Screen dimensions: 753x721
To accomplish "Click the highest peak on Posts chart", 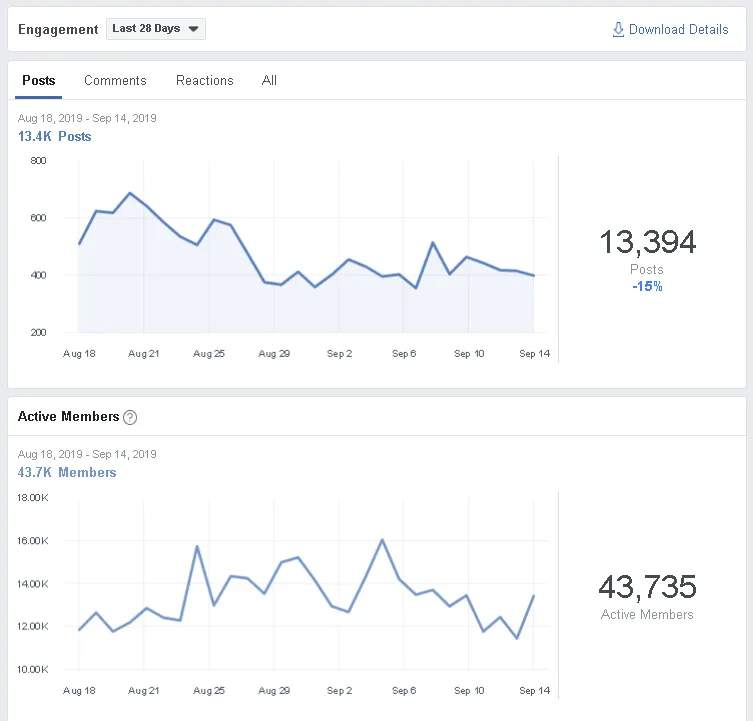I will (x=130, y=193).
